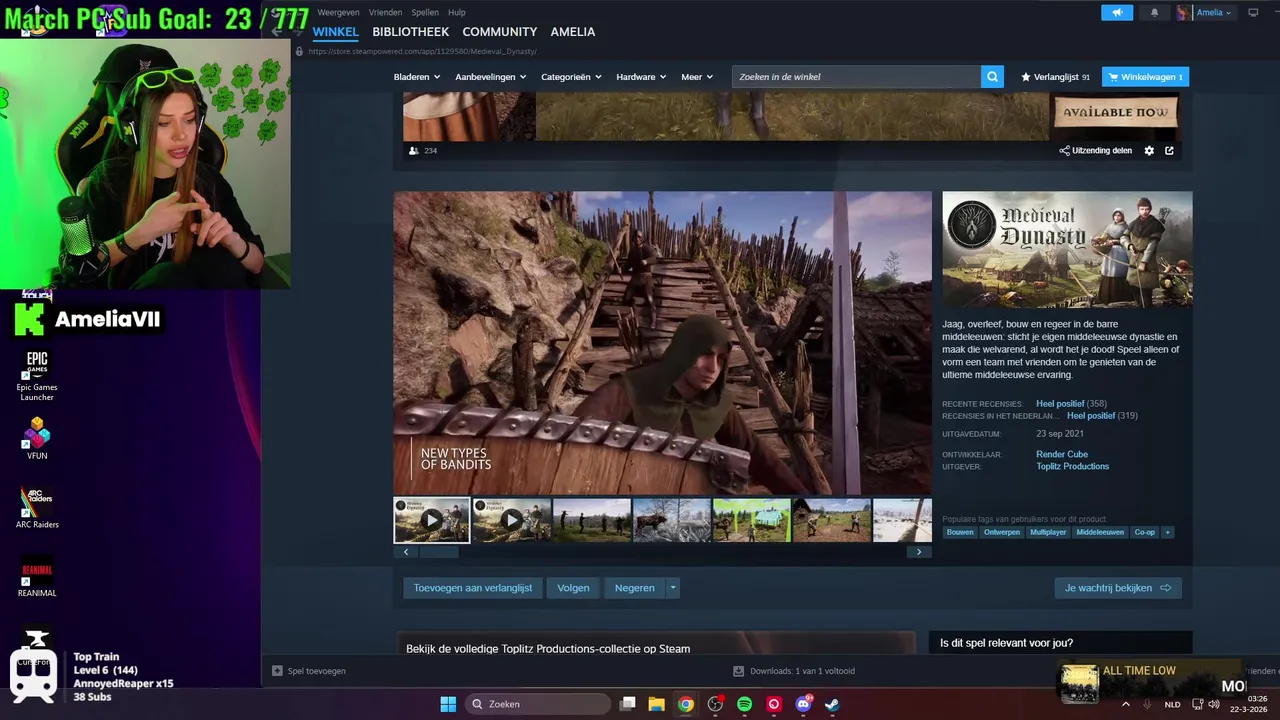Open File Explorer from taskbar
The image size is (1280, 720).
click(x=656, y=704)
